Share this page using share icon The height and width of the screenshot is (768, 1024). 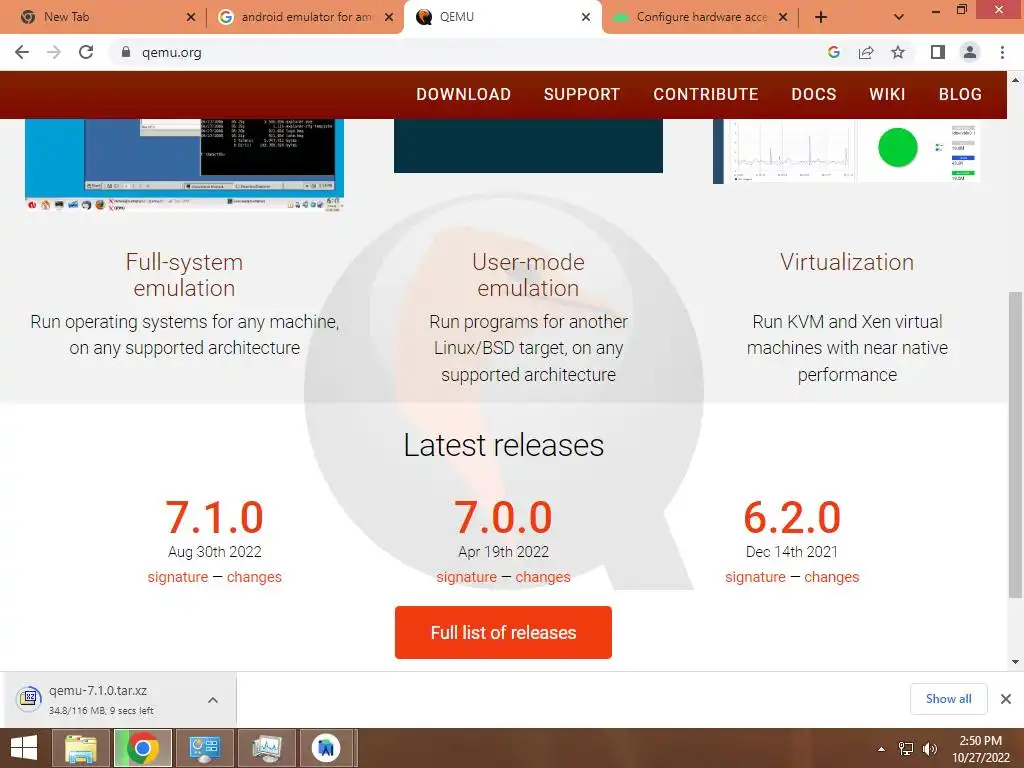(x=866, y=52)
